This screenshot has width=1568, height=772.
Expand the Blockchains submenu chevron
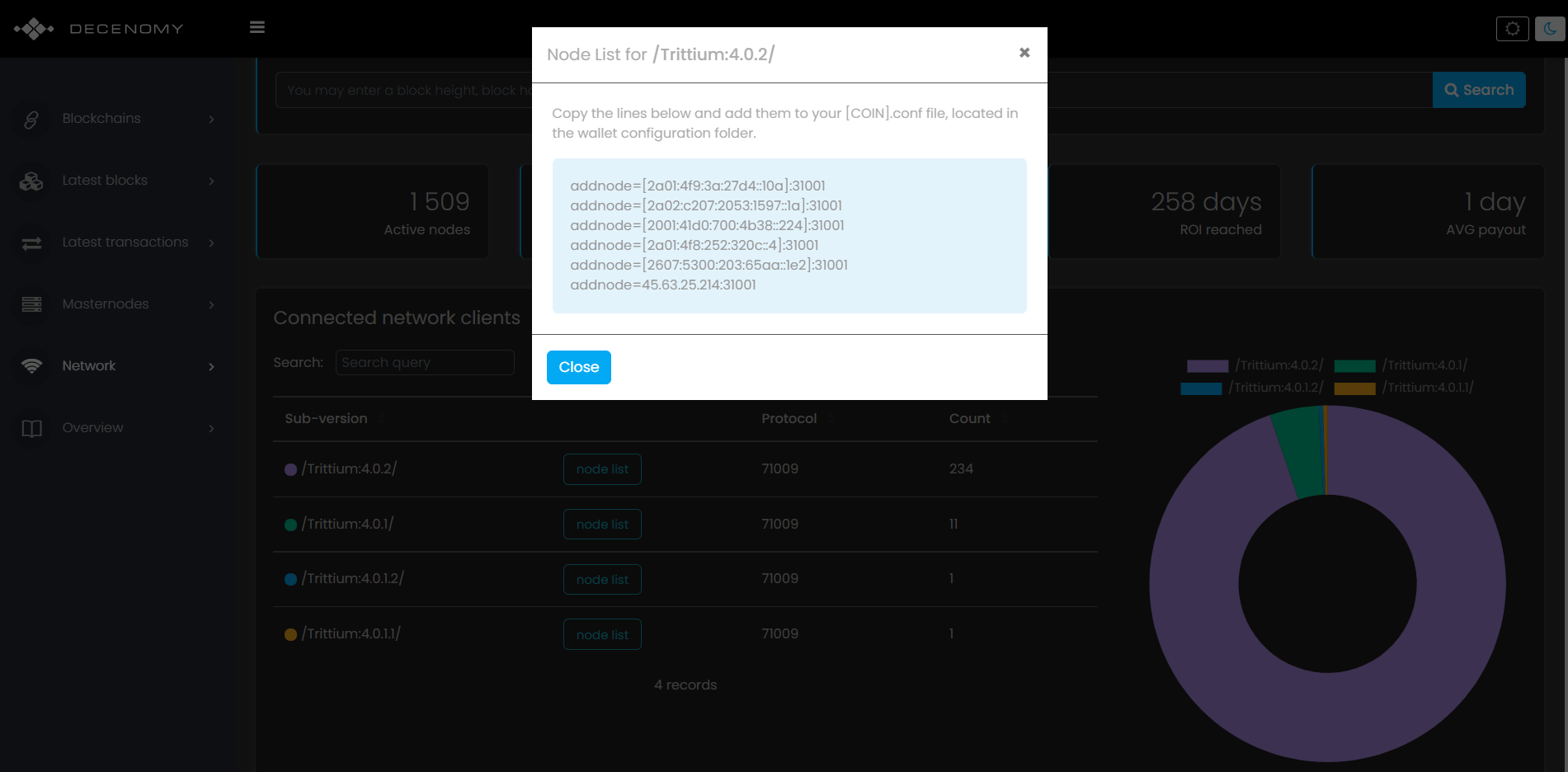tap(212, 120)
